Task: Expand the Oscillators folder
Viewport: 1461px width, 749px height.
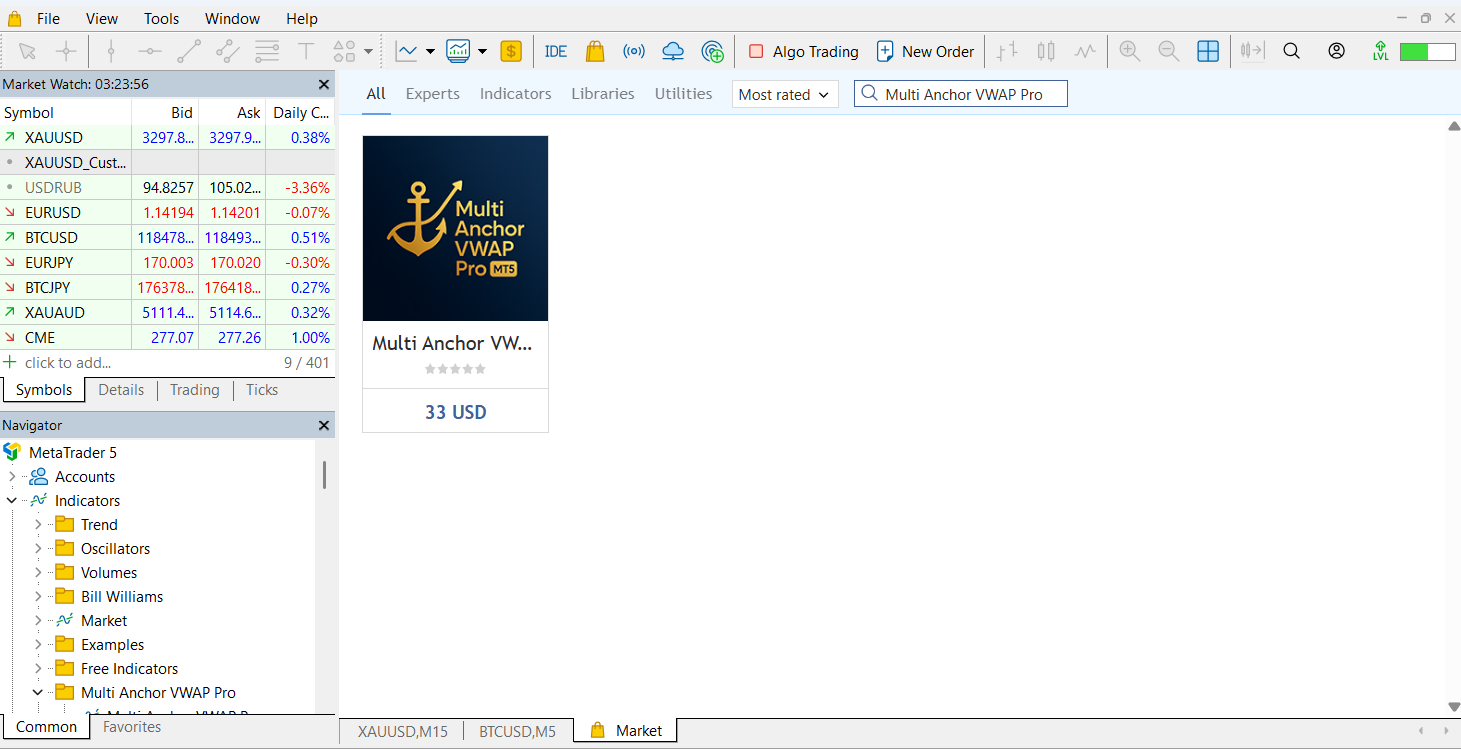Action: click(38, 549)
